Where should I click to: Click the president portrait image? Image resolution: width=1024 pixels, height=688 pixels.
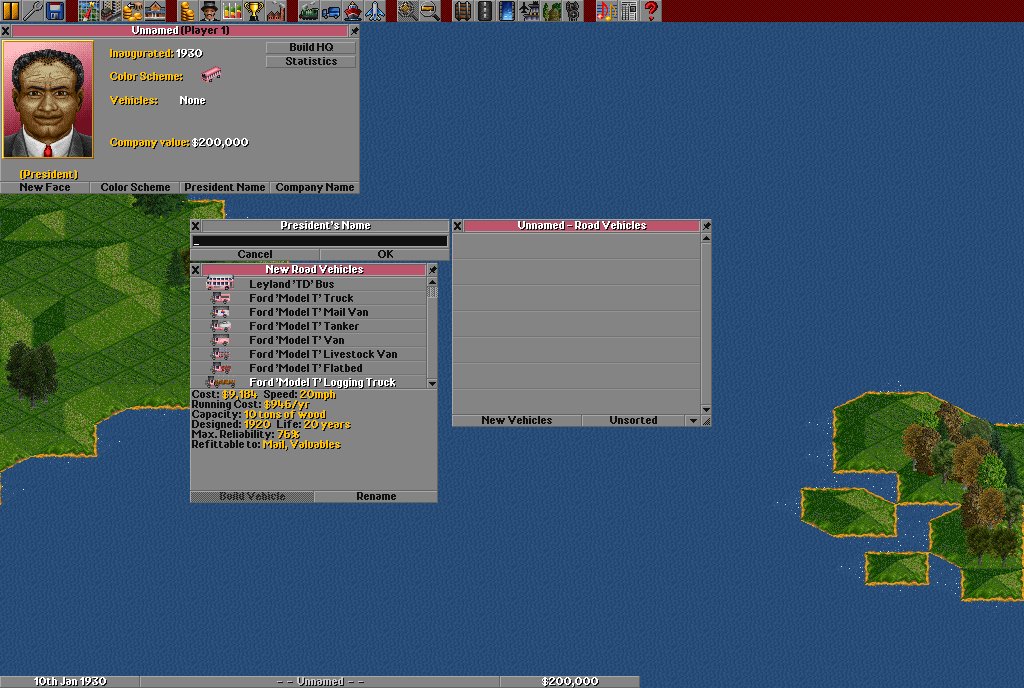pos(48,99)
